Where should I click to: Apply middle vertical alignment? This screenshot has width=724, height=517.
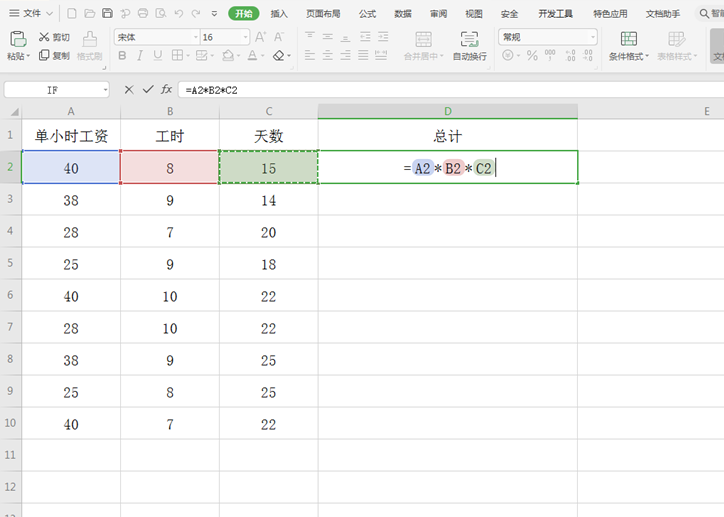(328, 36)
